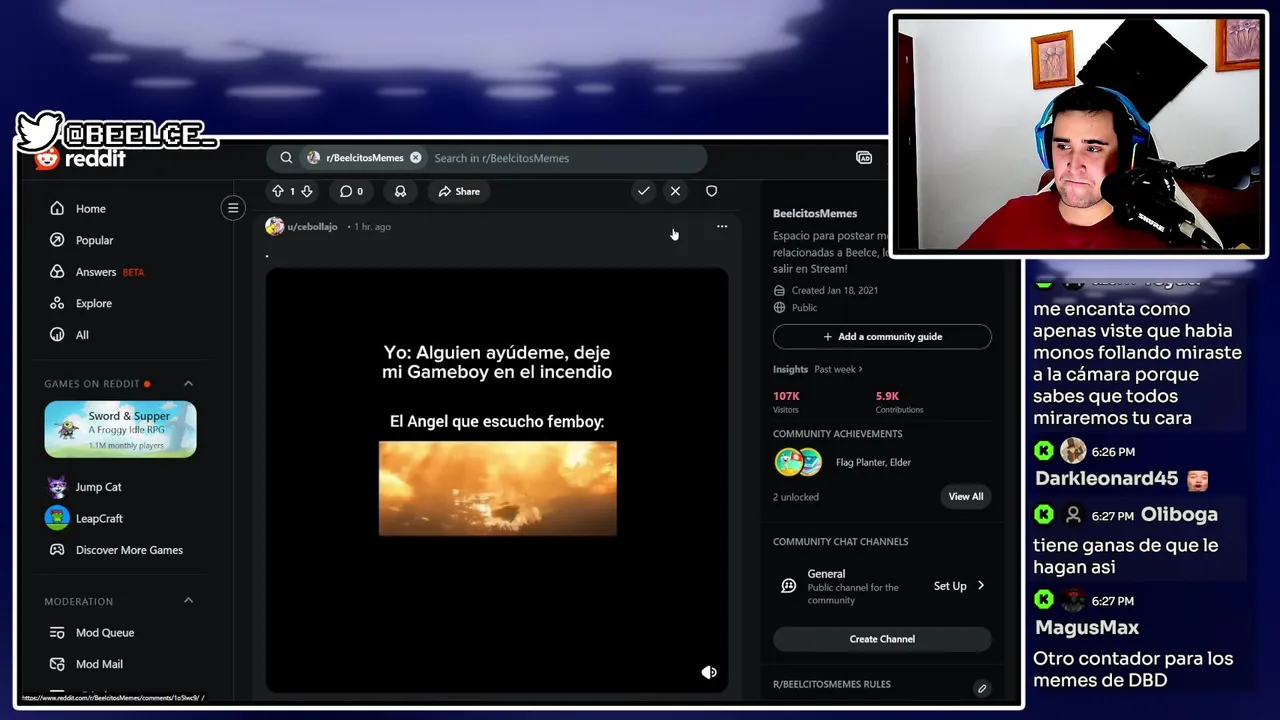Click the Reddit logo
1280x720 pixels.
point(81,158)
